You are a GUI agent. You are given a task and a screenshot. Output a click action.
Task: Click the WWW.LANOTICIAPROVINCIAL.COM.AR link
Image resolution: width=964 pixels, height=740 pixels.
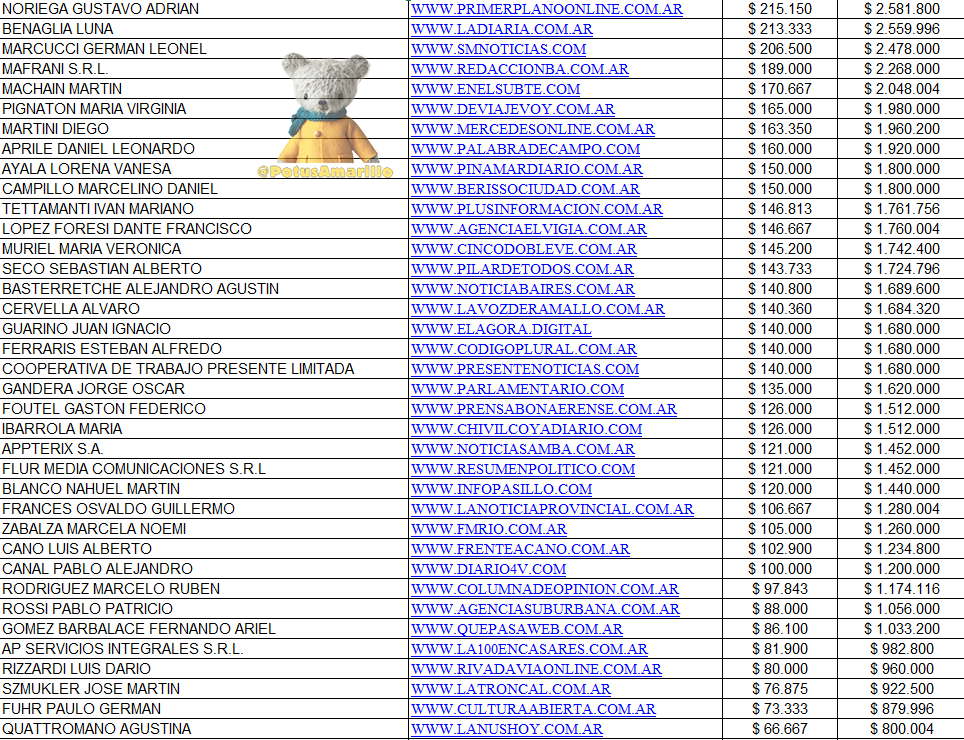pyautogui.click(x=552, y=509)
